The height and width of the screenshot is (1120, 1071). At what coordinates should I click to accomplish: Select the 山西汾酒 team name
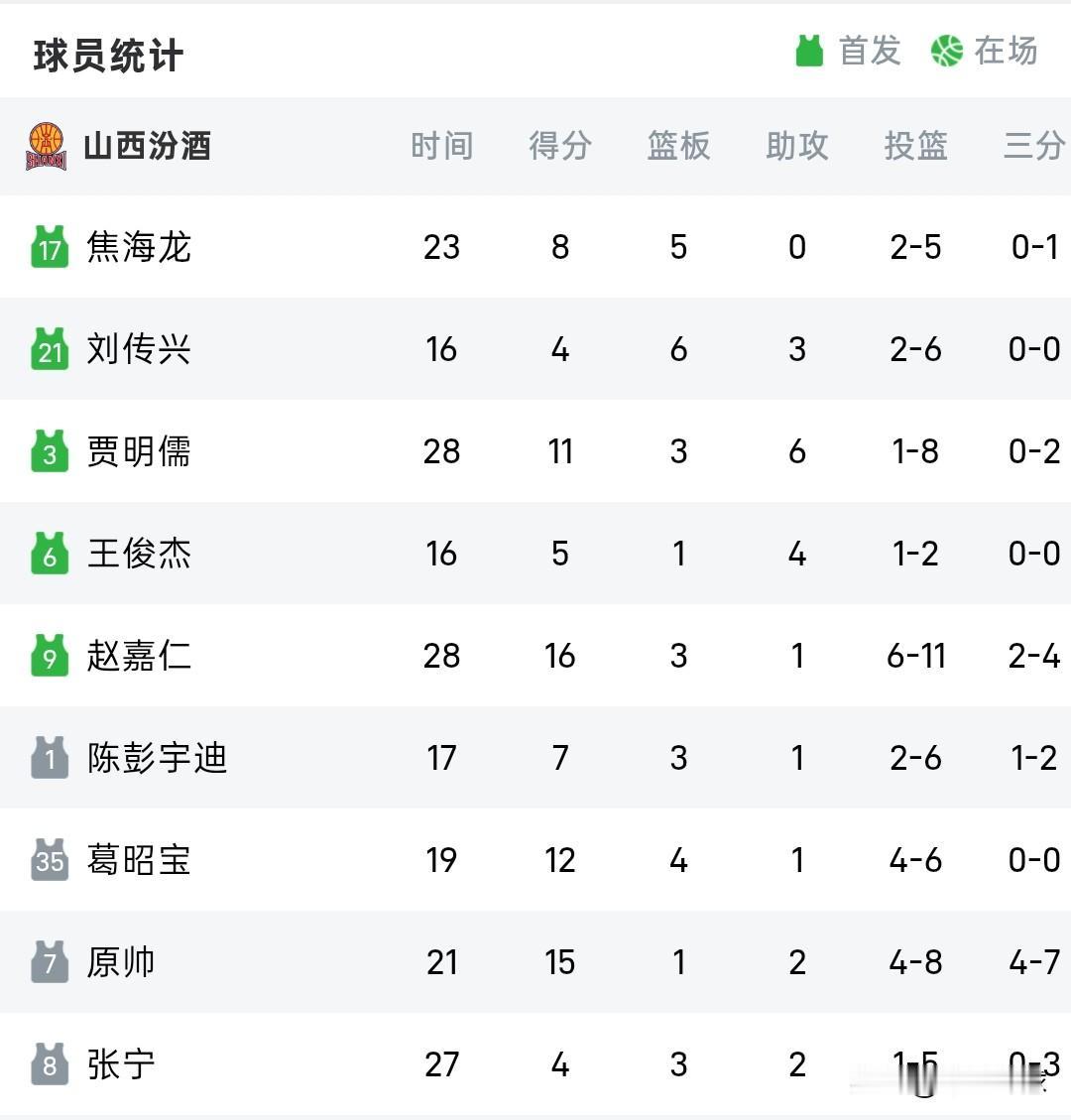[x=147, y=147]
